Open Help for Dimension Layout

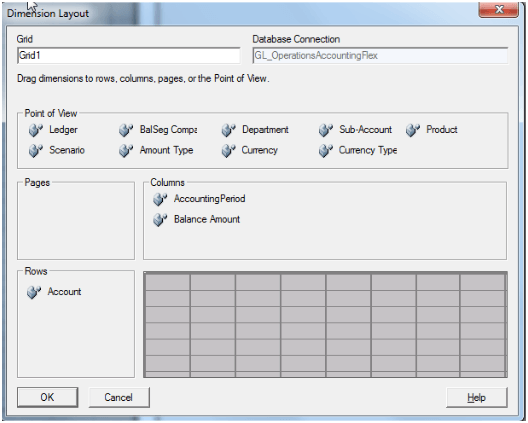[x=476, y=398]
